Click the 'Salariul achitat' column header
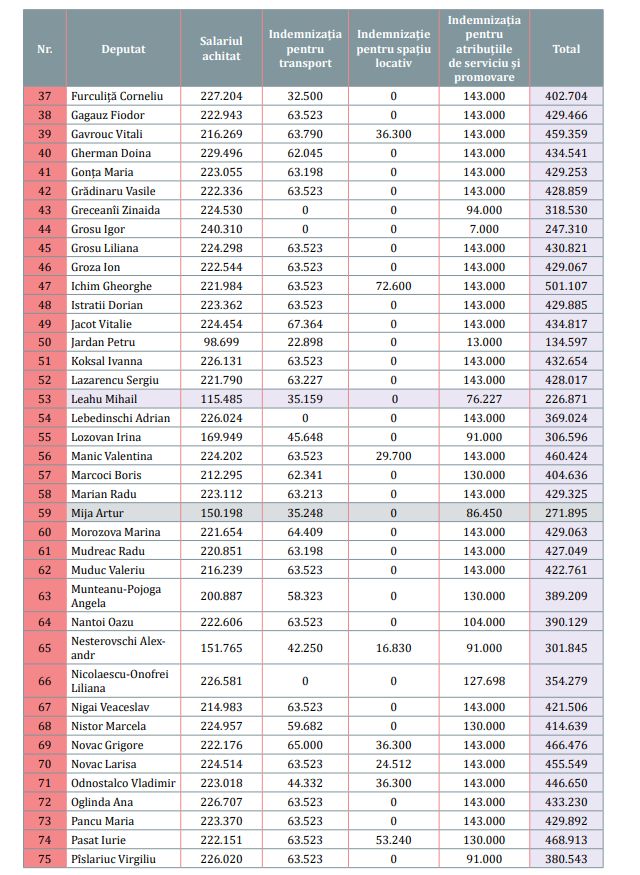This screenshot has width=640, height=875. click(x=220, y=49)
